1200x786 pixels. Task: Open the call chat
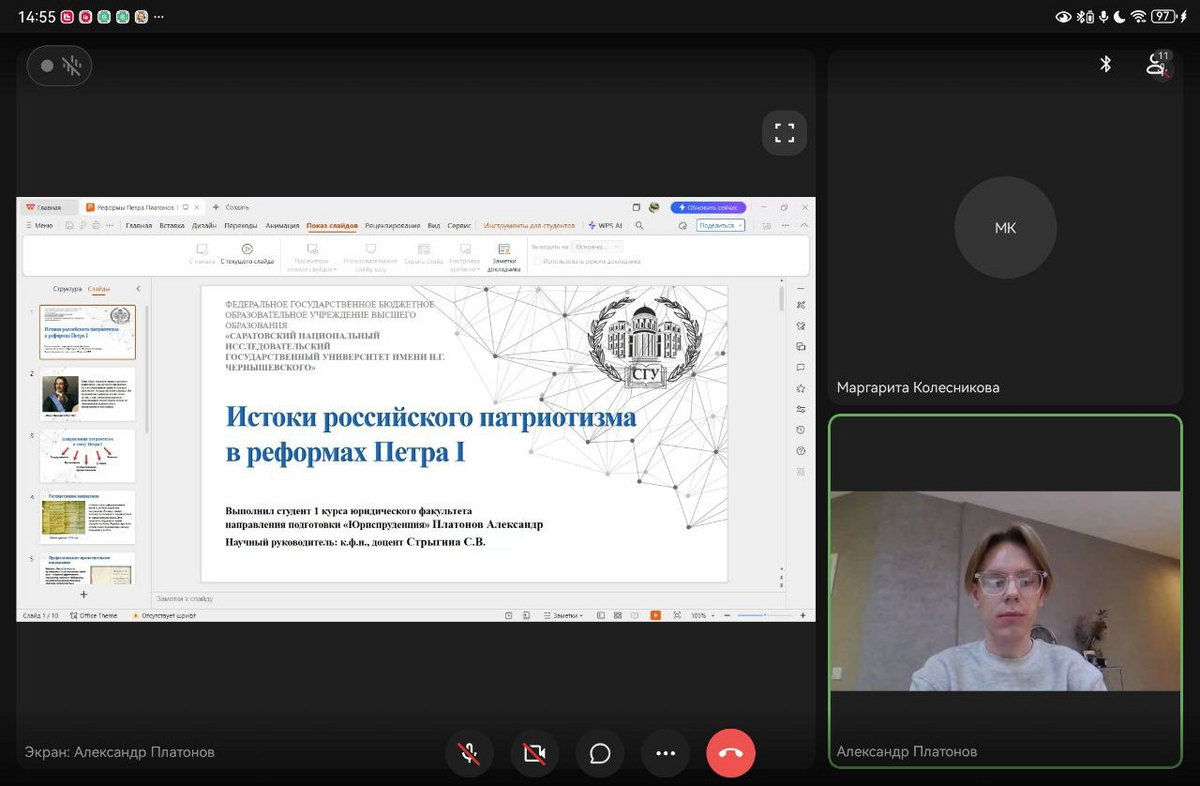point(600,753)
